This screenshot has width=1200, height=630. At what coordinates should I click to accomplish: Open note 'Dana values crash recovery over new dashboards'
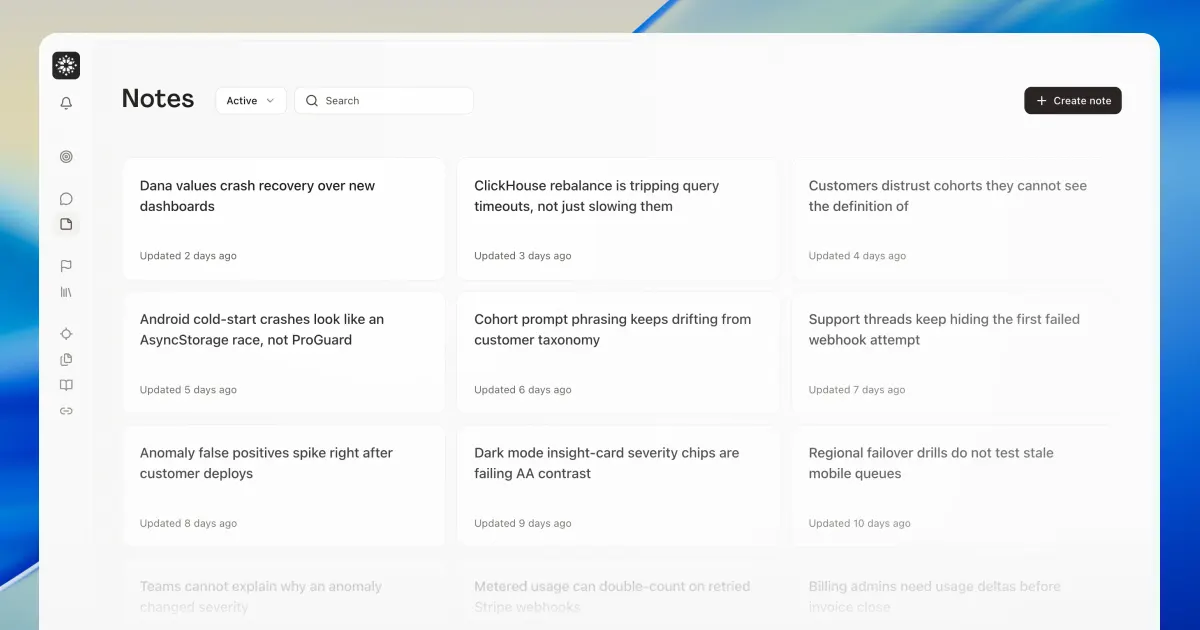(x=284, y=219)
